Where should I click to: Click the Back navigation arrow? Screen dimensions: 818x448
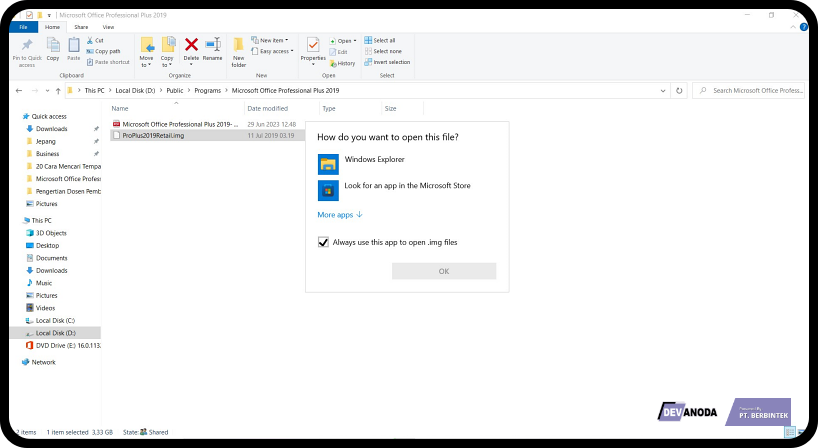19,91
